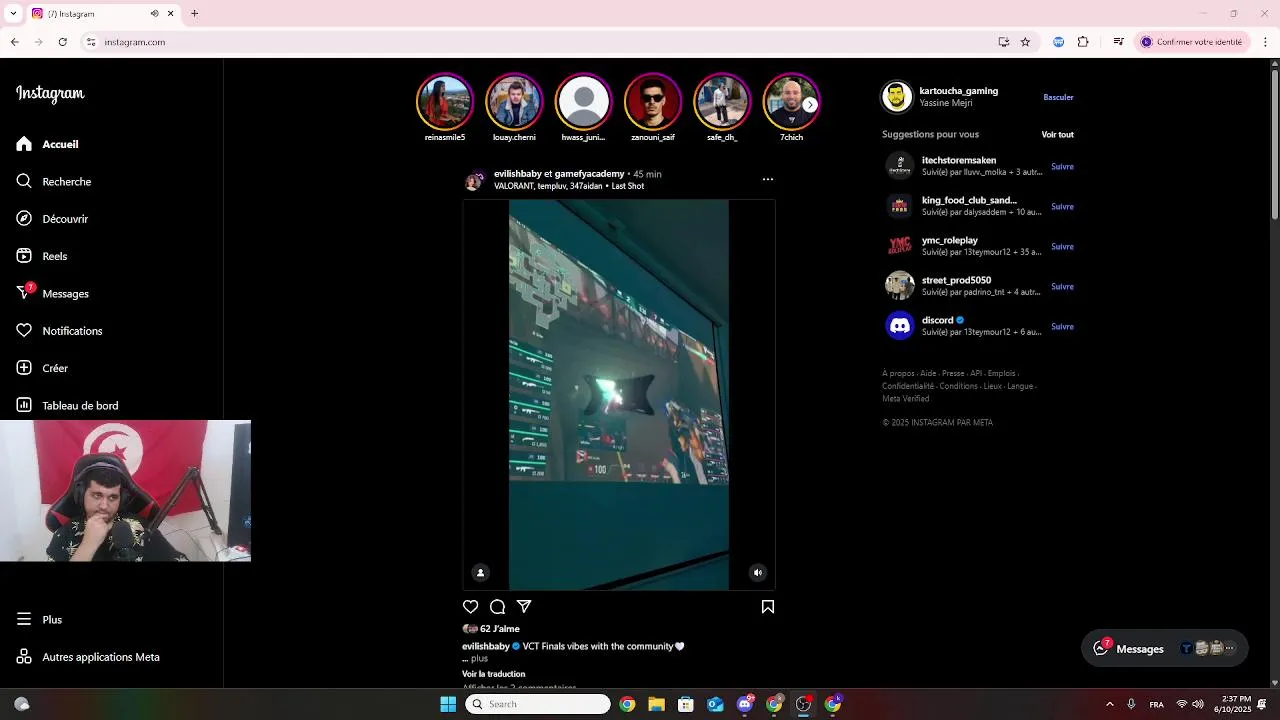Open post options three-dot menu
1280x720 pixels.
click(768, 179)
